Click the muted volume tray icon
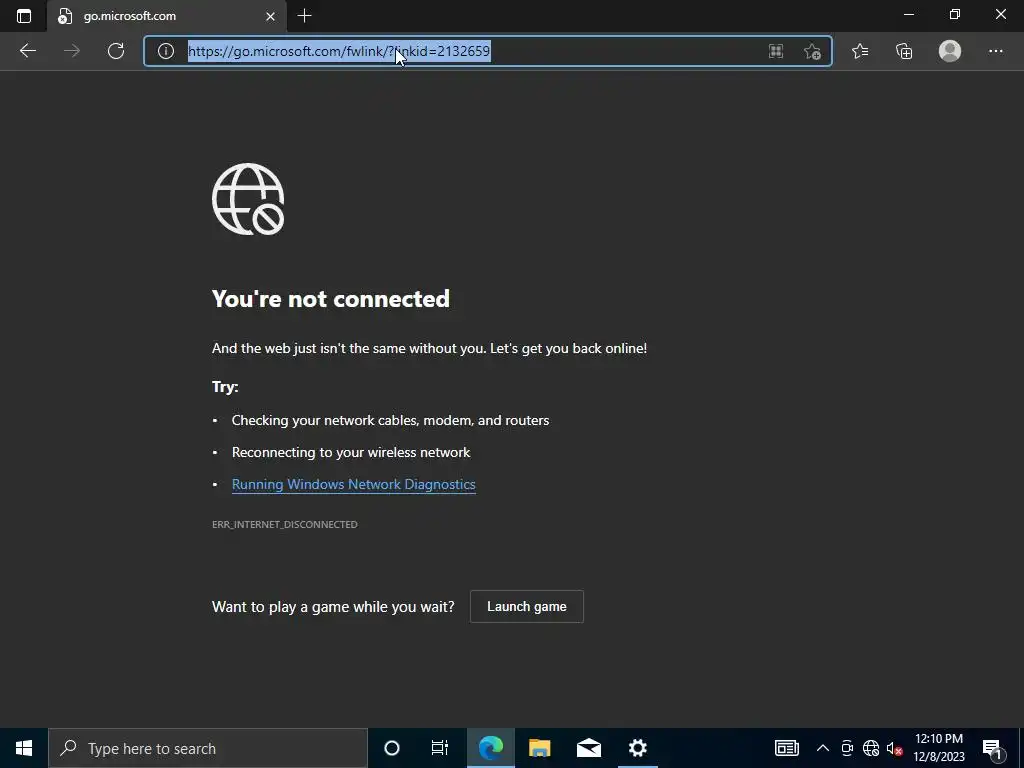The height and width of the screenshot is (768, 1024). [x=895, y=748]
